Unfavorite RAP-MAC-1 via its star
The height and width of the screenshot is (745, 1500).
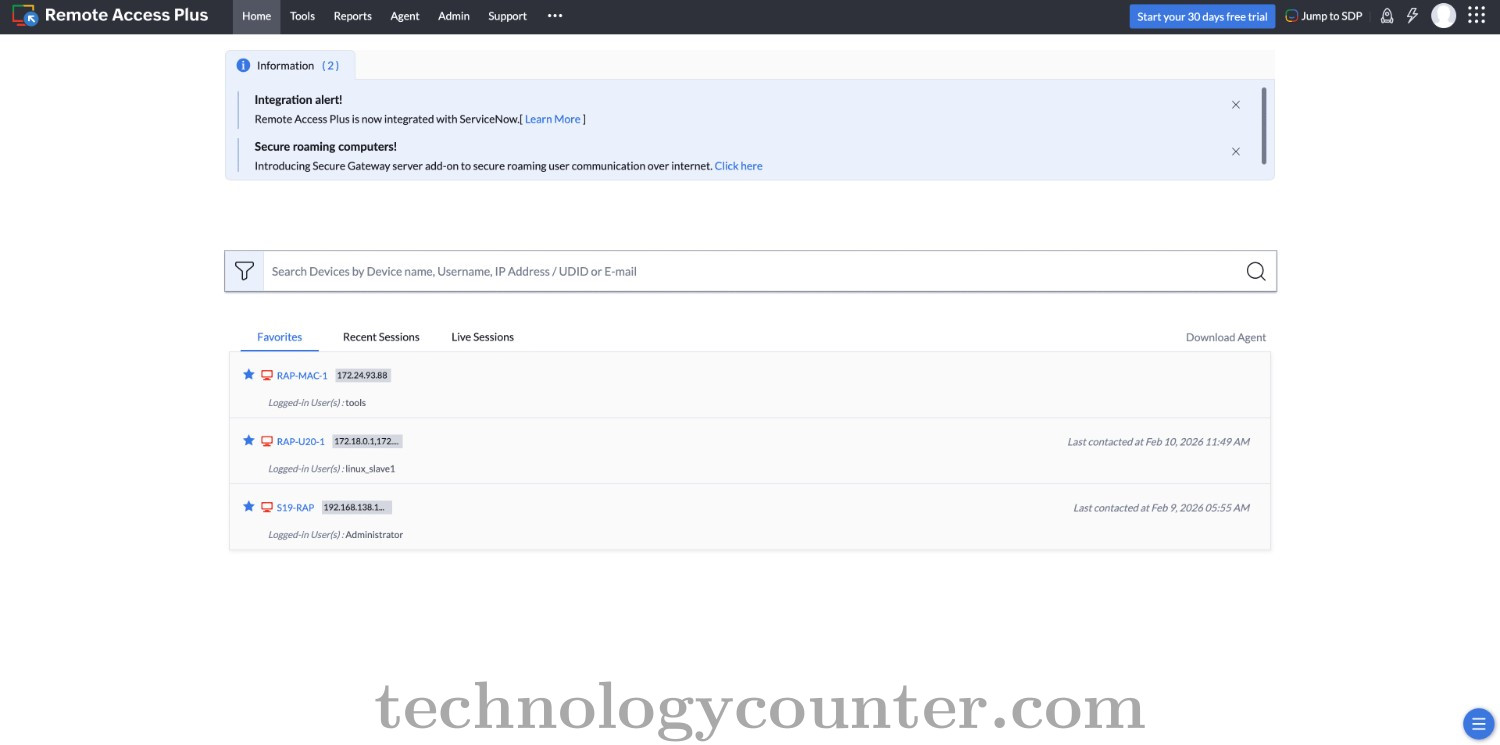[x=249, y=375]
